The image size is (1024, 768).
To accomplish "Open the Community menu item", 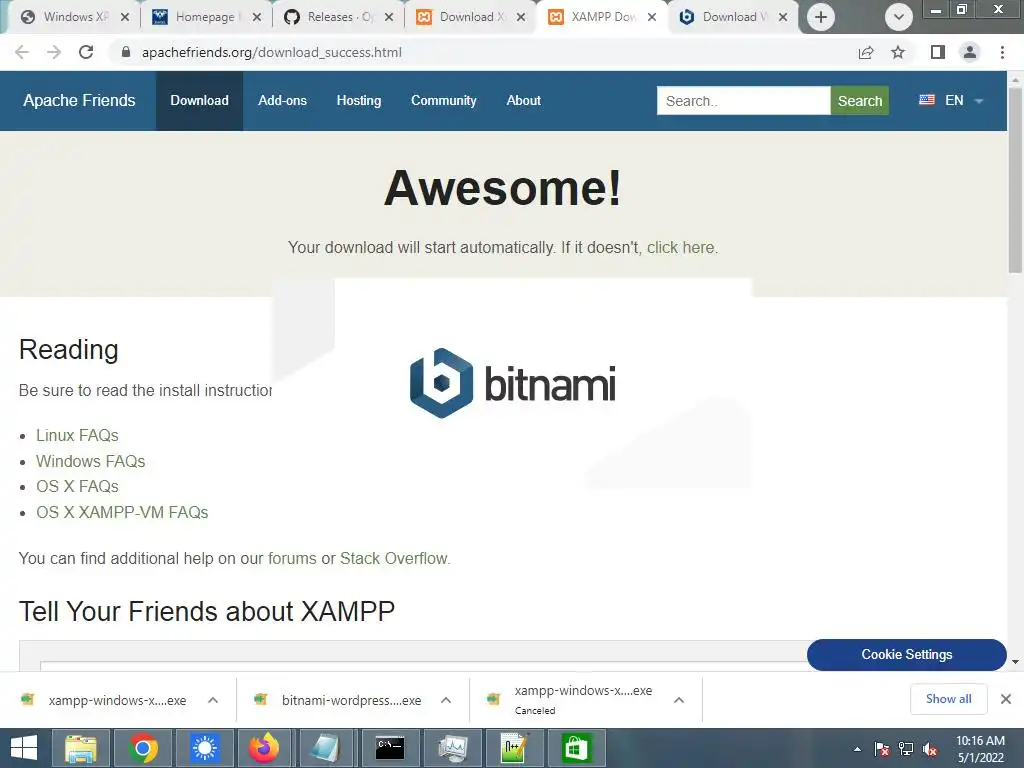I will (x=443, y=101).
